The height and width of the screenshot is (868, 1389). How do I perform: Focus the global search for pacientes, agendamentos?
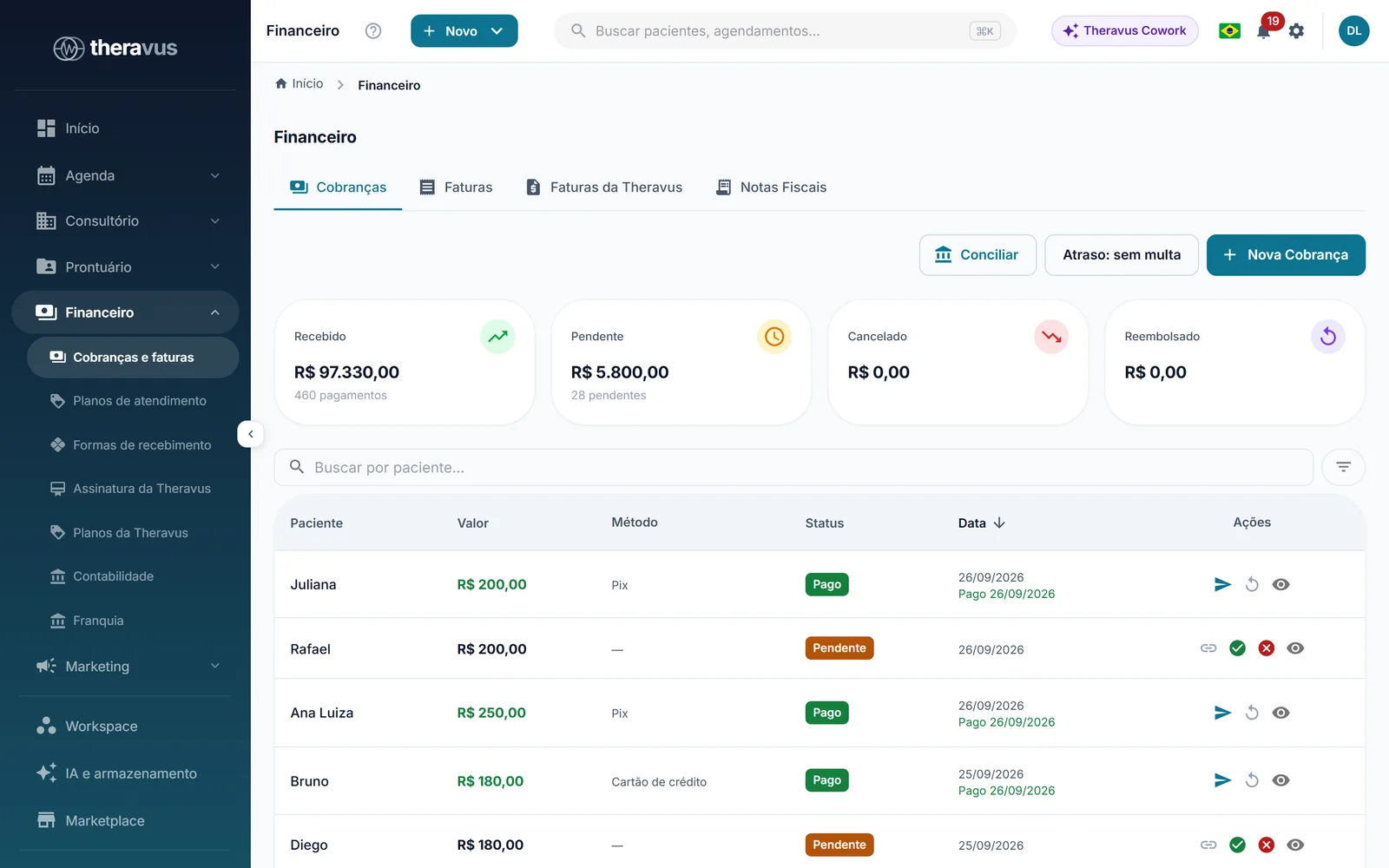(785, 30)
